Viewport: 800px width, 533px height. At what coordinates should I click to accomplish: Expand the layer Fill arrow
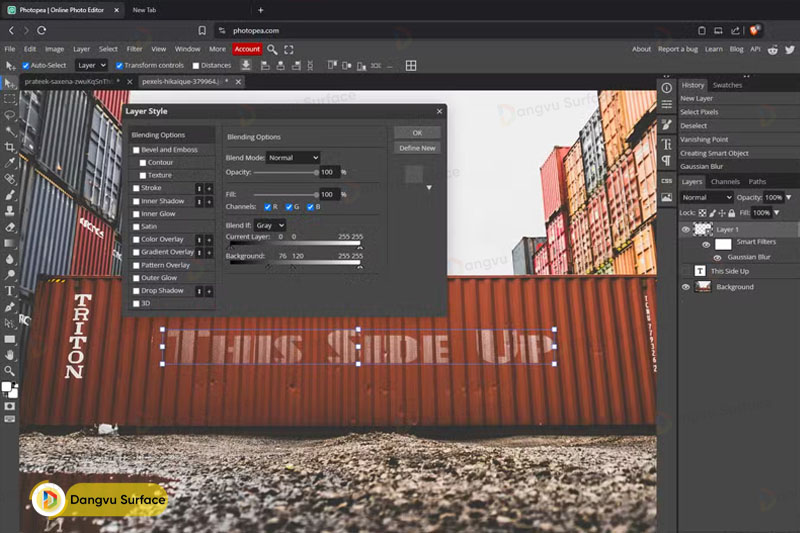(777, 213)
